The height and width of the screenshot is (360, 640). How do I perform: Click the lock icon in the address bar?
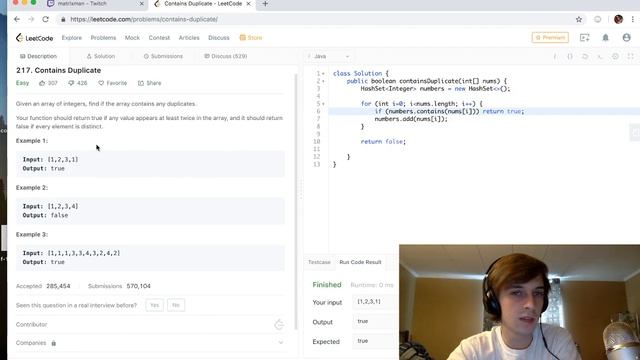[x=63, y=20]
